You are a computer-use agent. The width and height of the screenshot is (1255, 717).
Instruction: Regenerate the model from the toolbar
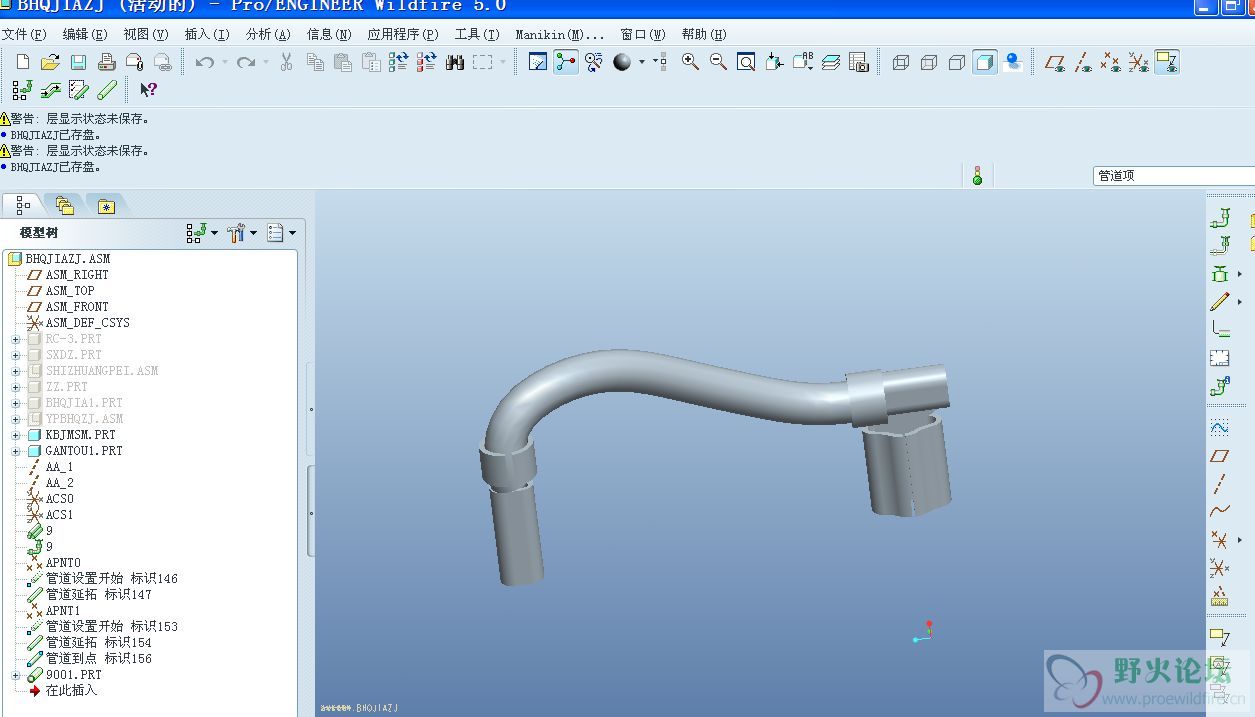pos(398,62)
